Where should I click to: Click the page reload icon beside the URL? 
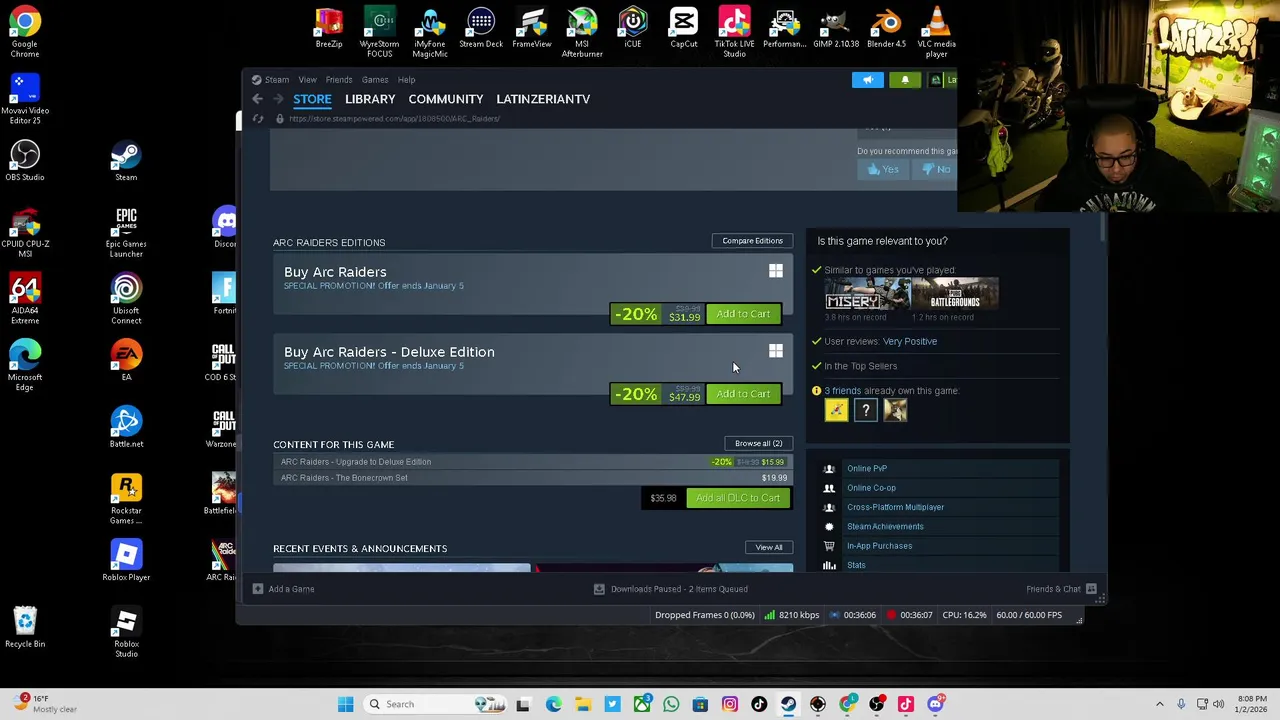pyautogui.click(x=258, y=118)
